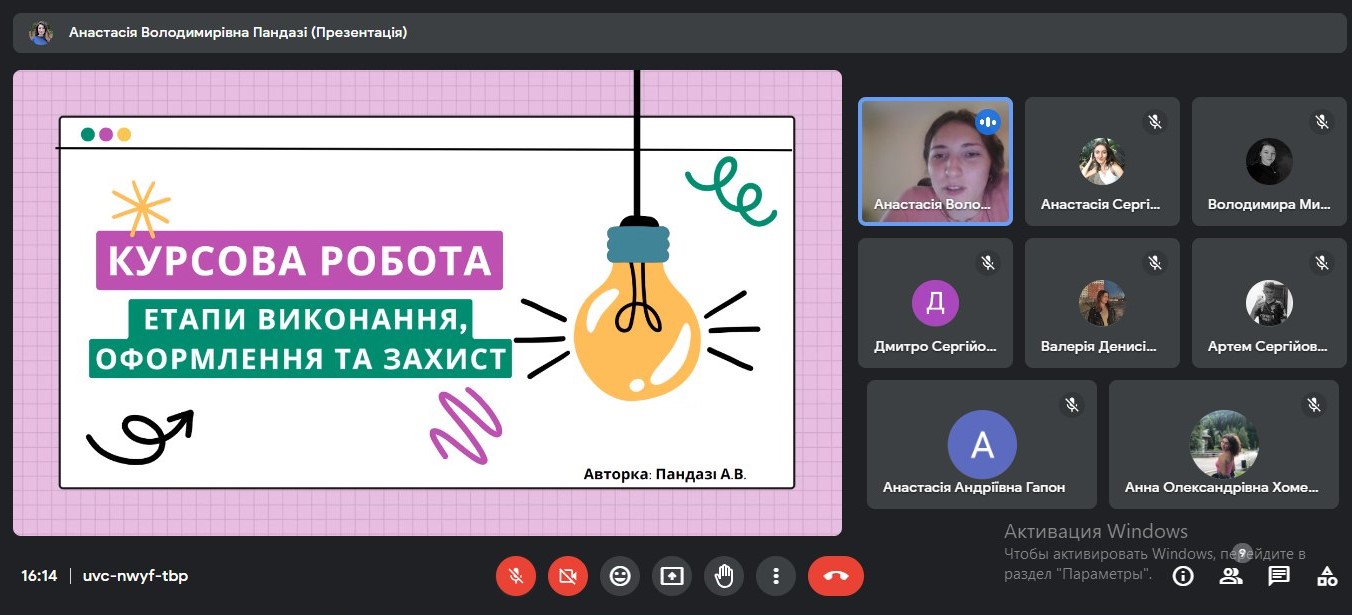1352x615 pixels.
Task: Click Анастасія Андріївна Гапон's tile
Action: [981, 445]
